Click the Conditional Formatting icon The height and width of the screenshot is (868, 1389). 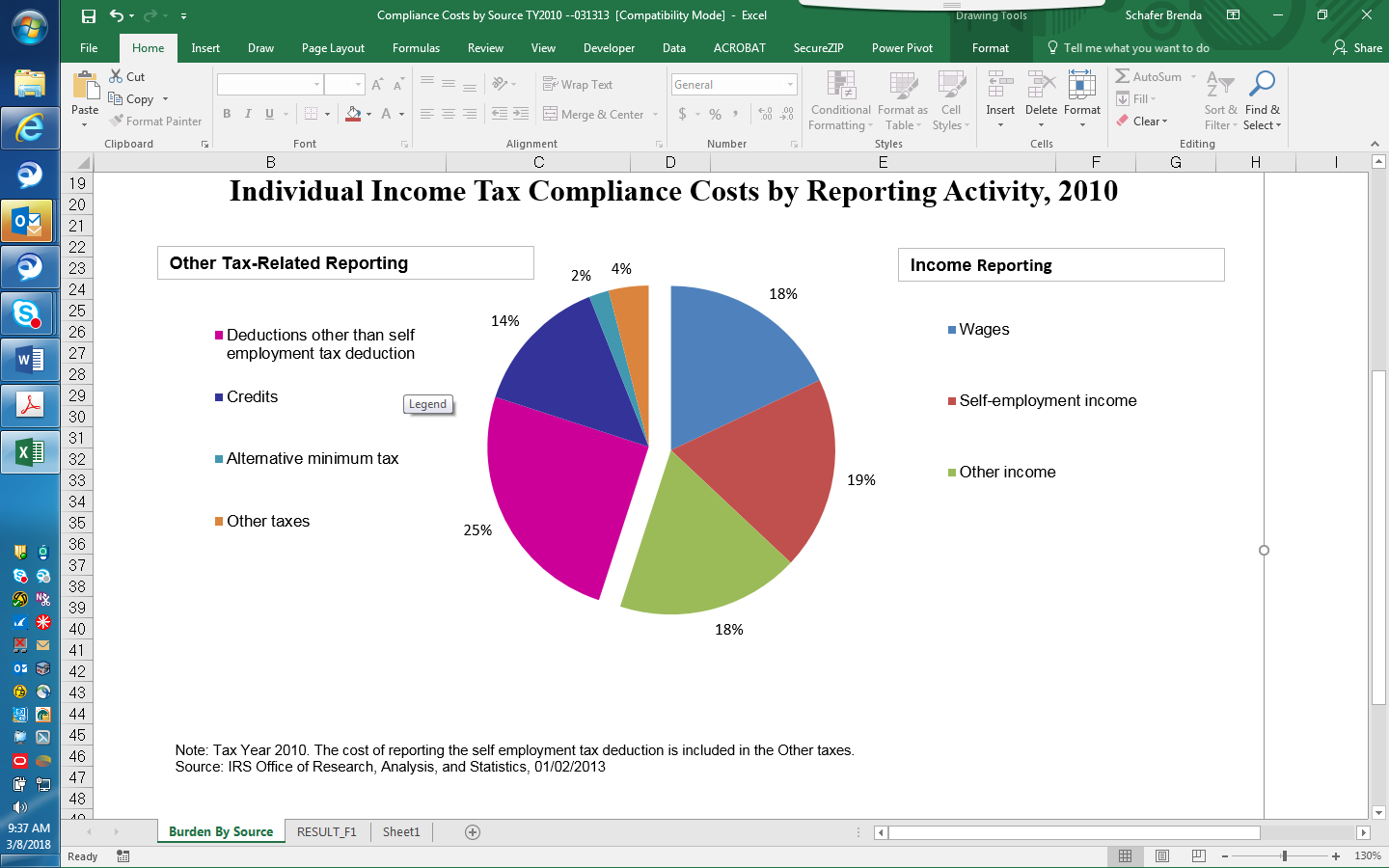pyautogui.click(x=841, y=86)
